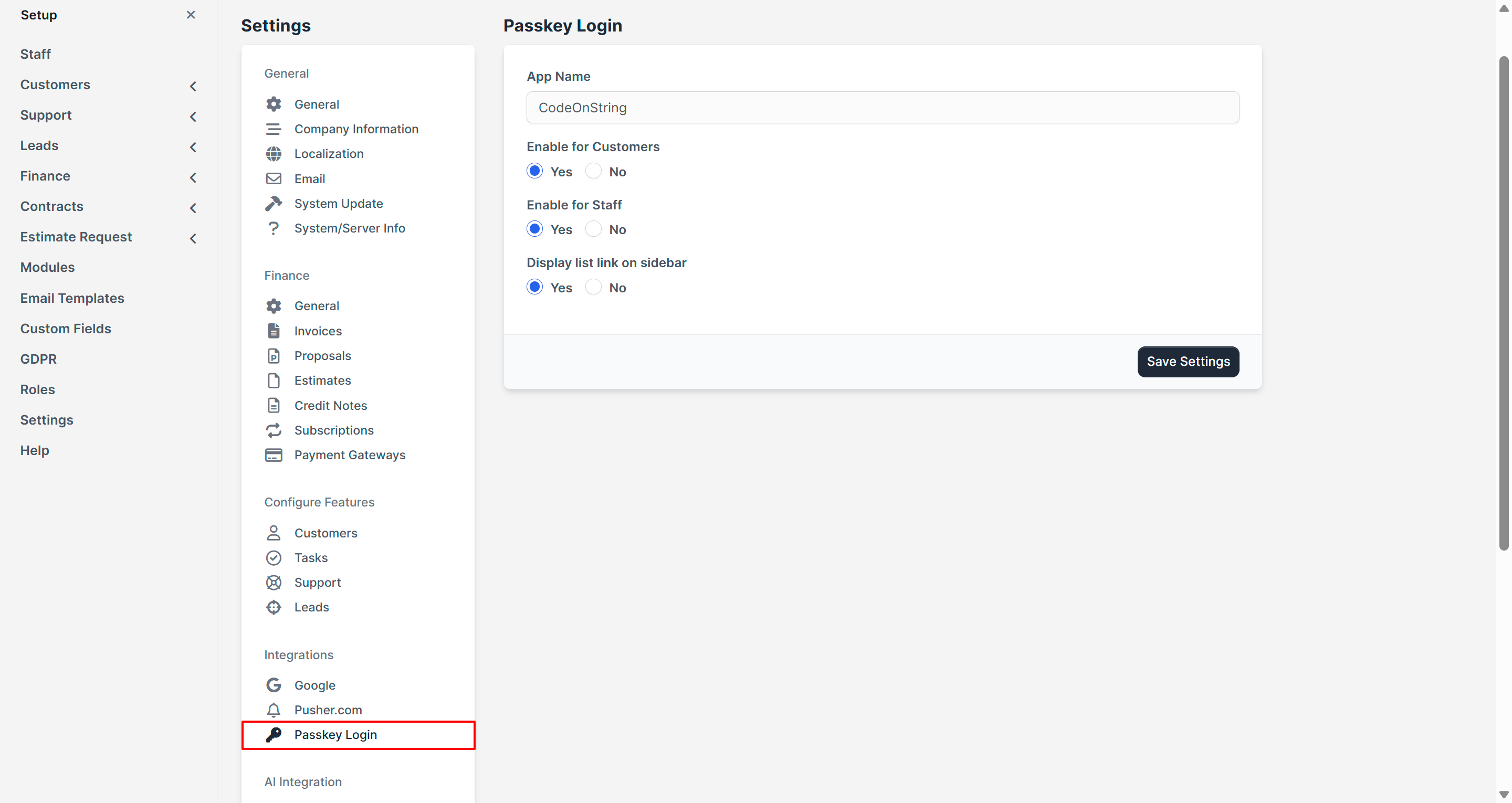Click the Payment Gateways card icon
Image resolution: width=1512 pixels, height=803 pixels.
point(274,455)
